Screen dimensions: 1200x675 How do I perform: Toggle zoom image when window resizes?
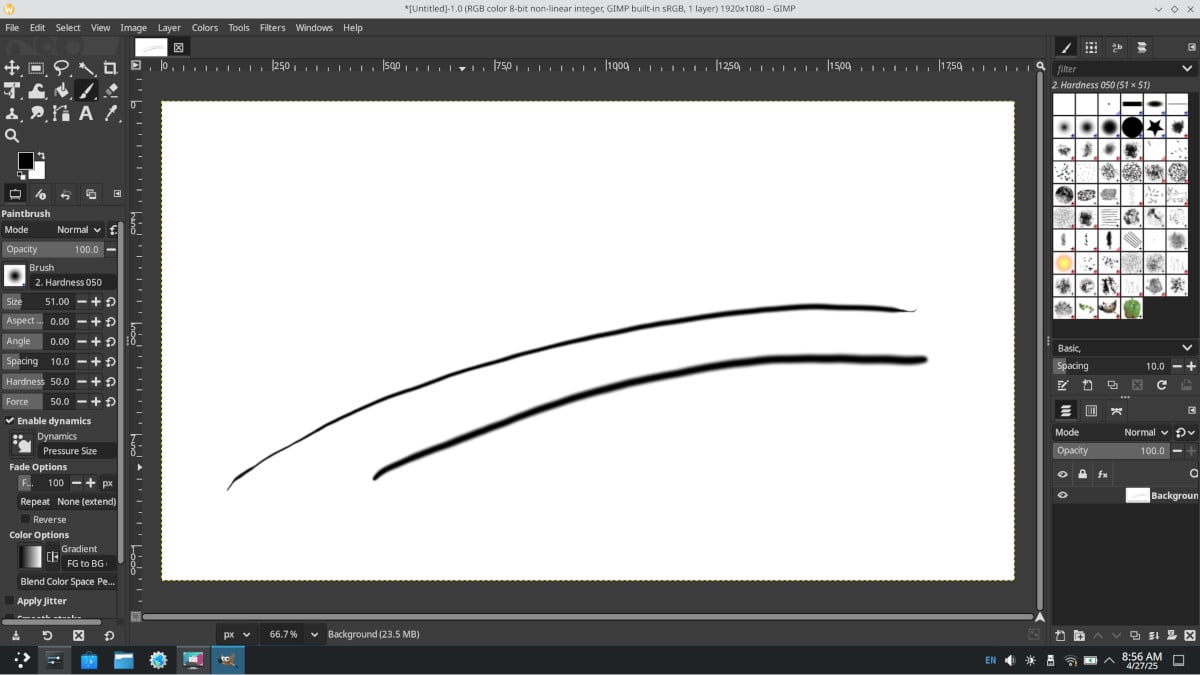[1040, 66]
